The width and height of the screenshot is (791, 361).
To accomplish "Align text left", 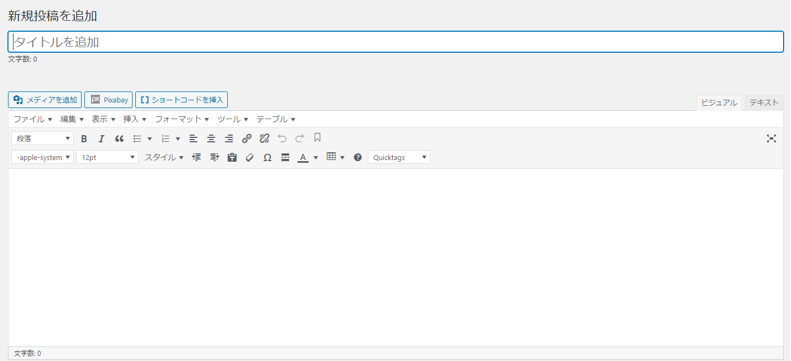I will [193, 138].
